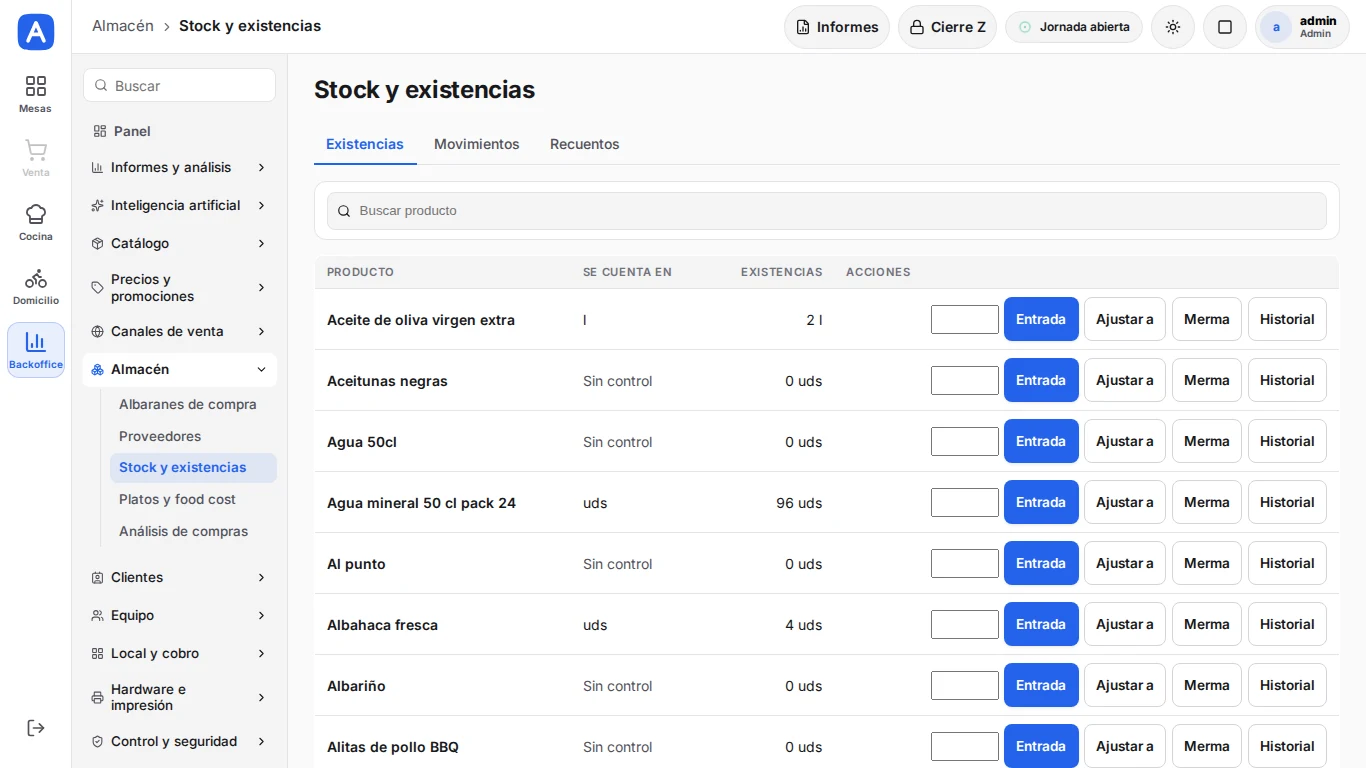The image size is (1366, 768).
Task: Expand Canales de venta section
Action: tap(179, 331)
